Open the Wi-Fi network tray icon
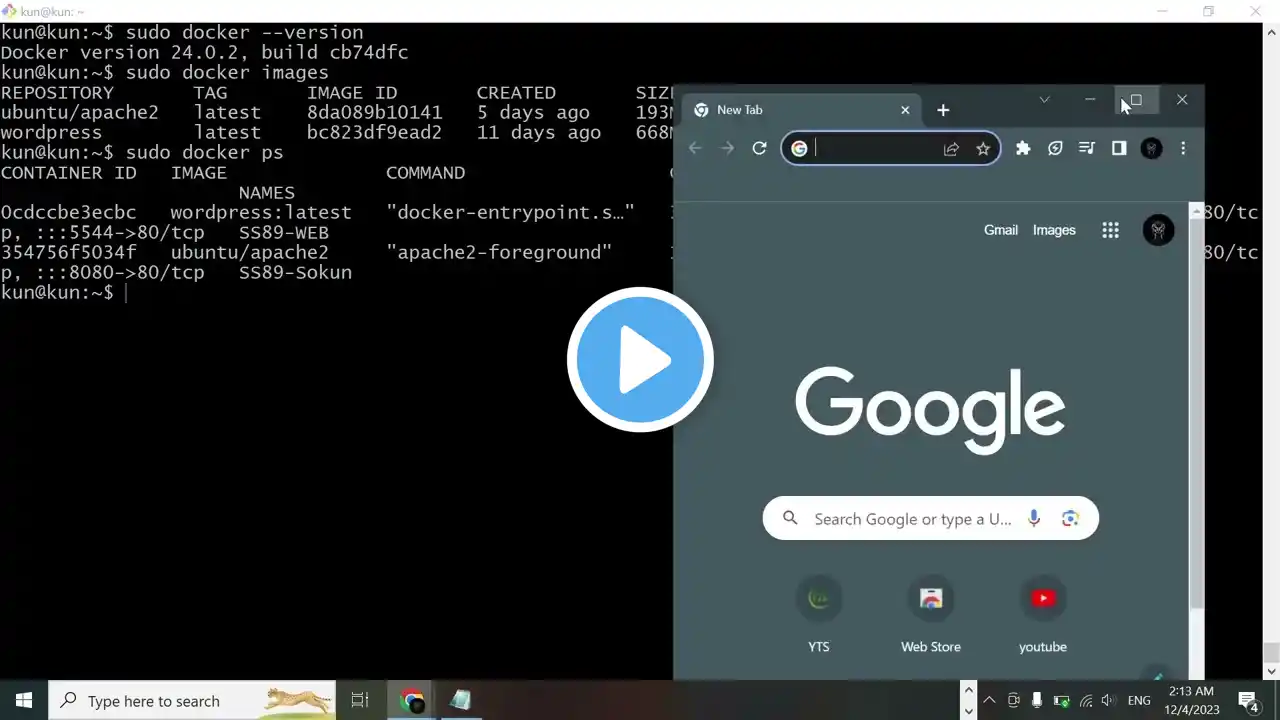This screenshot has height=720, width=1280. 1085,700
